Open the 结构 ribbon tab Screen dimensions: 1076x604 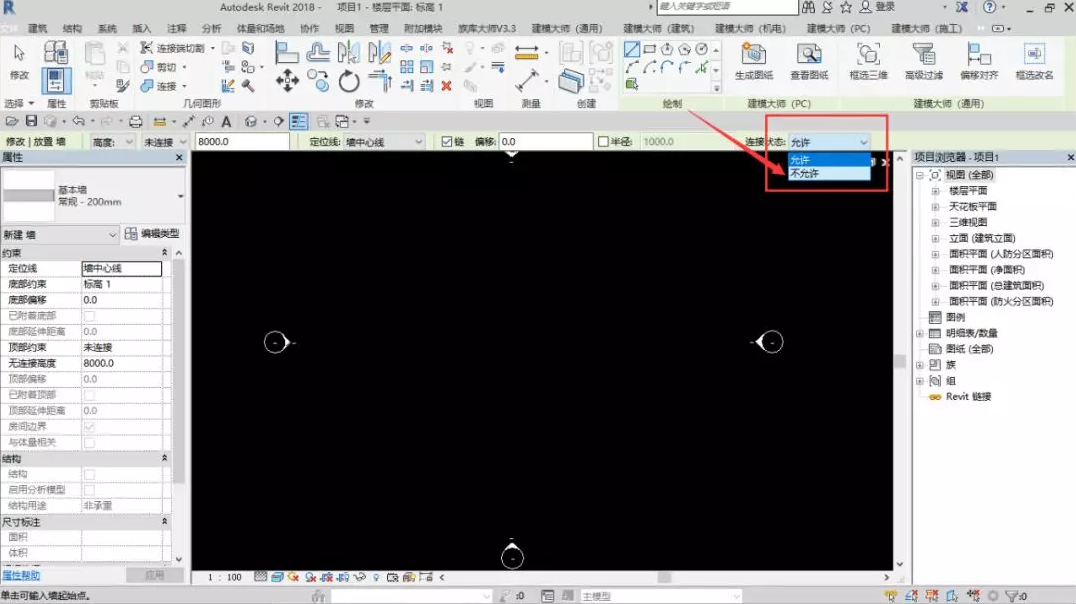point(72,28)
